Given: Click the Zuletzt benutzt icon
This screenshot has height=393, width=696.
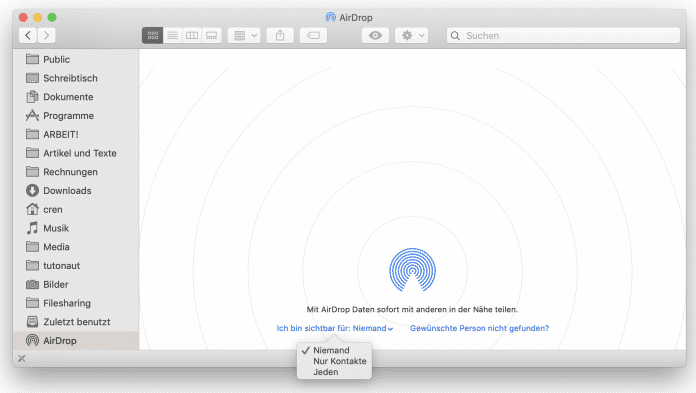Looking at the screenshot, I should [32, 322].
